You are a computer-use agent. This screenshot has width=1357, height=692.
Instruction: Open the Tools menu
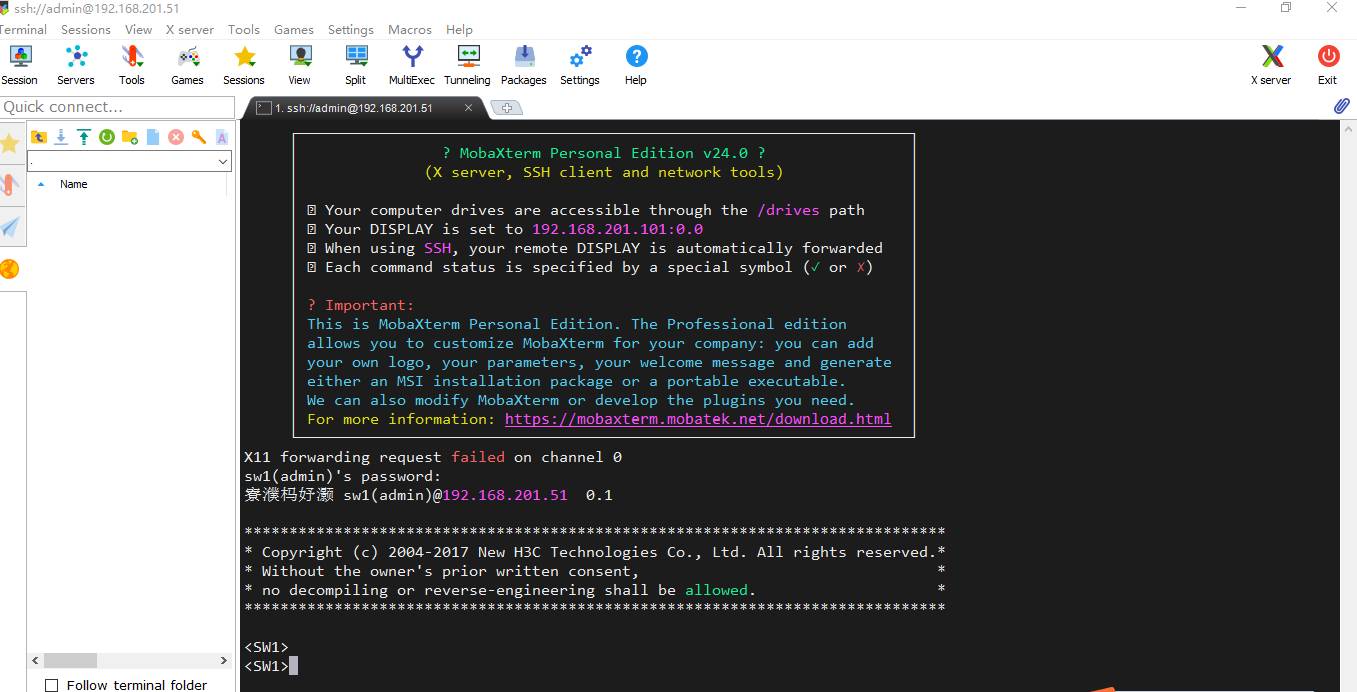244,29
